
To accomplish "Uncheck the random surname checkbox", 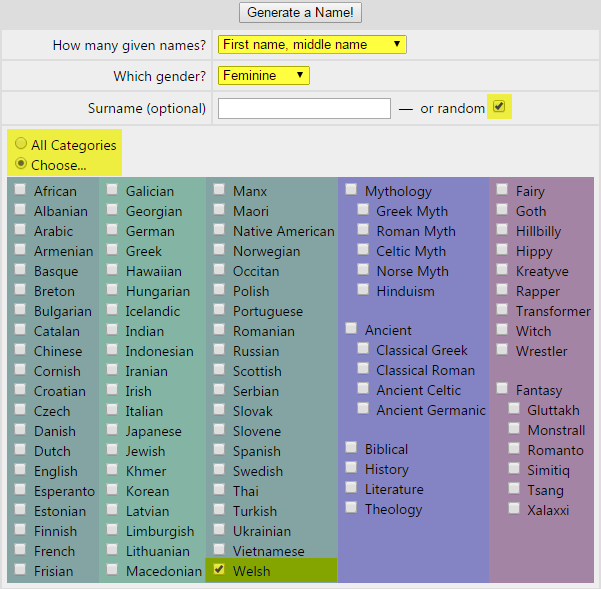I will point(500,106).
